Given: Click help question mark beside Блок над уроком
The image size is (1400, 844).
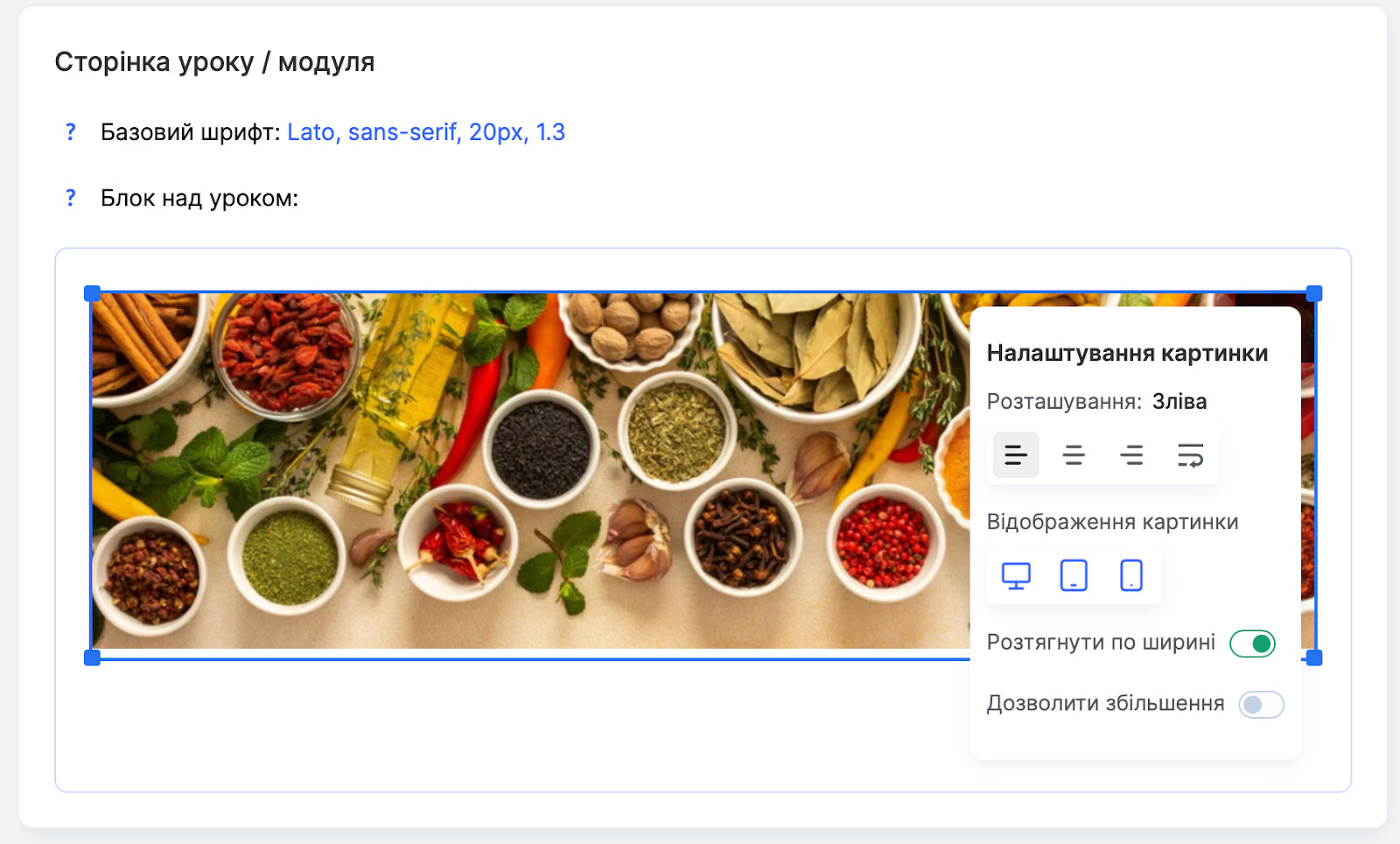Looking at the screenshot, I should tap(71, 198).
